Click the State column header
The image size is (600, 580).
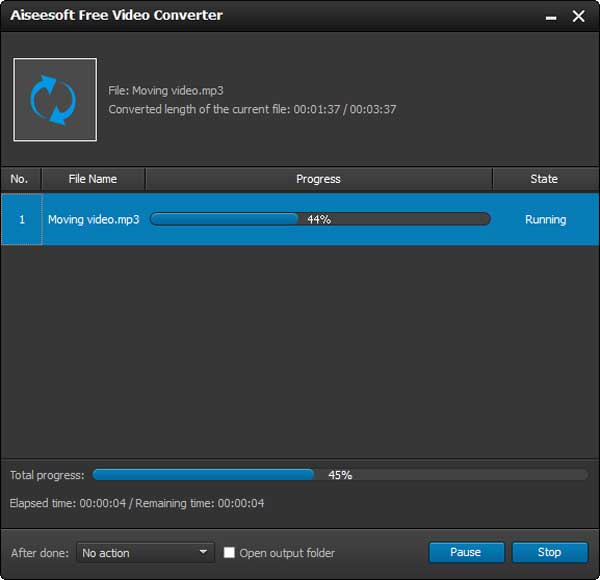tap(545, 179)
